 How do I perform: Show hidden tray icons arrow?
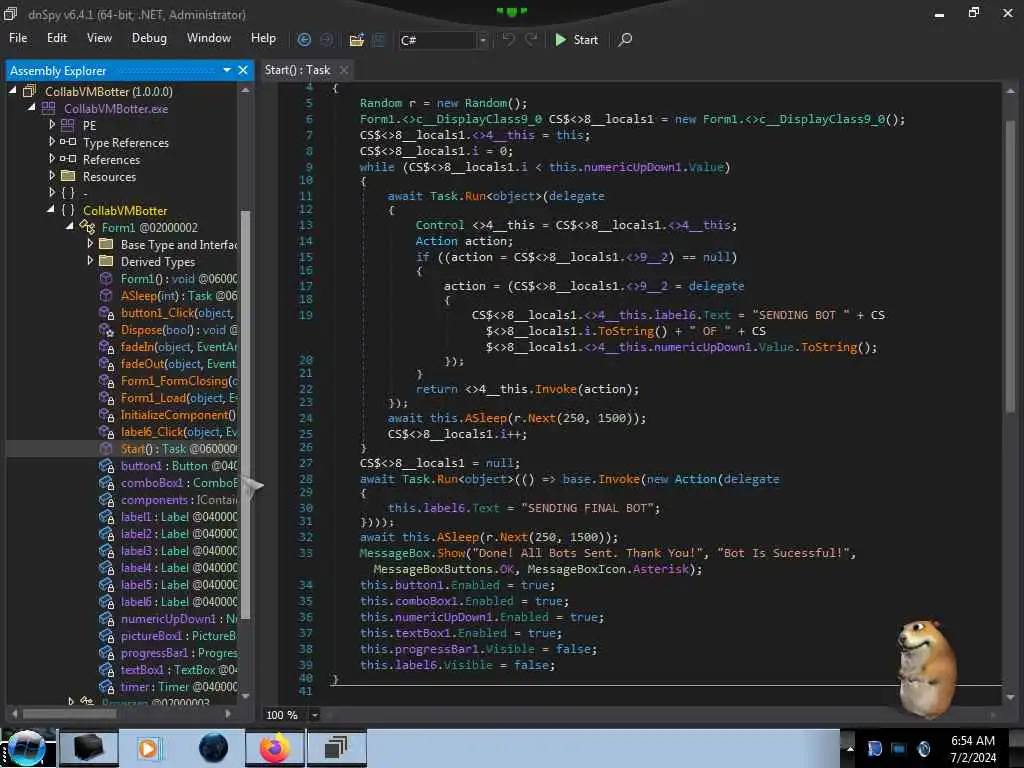point(850,748)
